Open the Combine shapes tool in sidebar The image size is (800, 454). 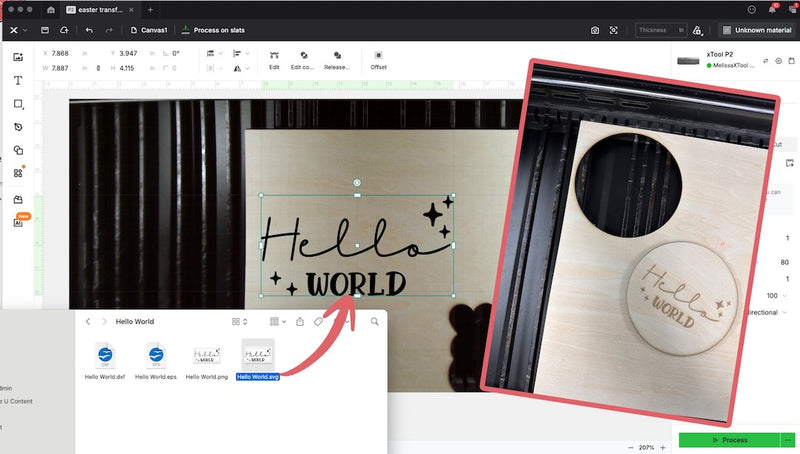coord(18,150)
